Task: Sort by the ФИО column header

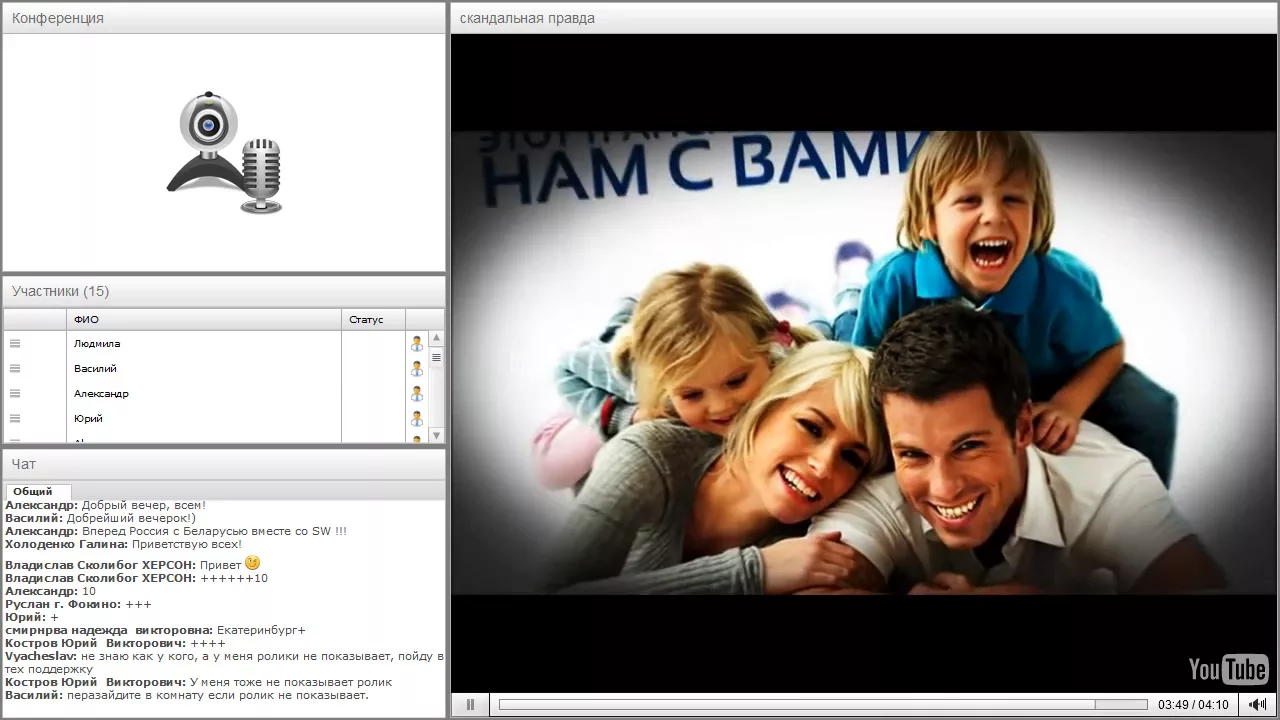Action: coord(204,320)
